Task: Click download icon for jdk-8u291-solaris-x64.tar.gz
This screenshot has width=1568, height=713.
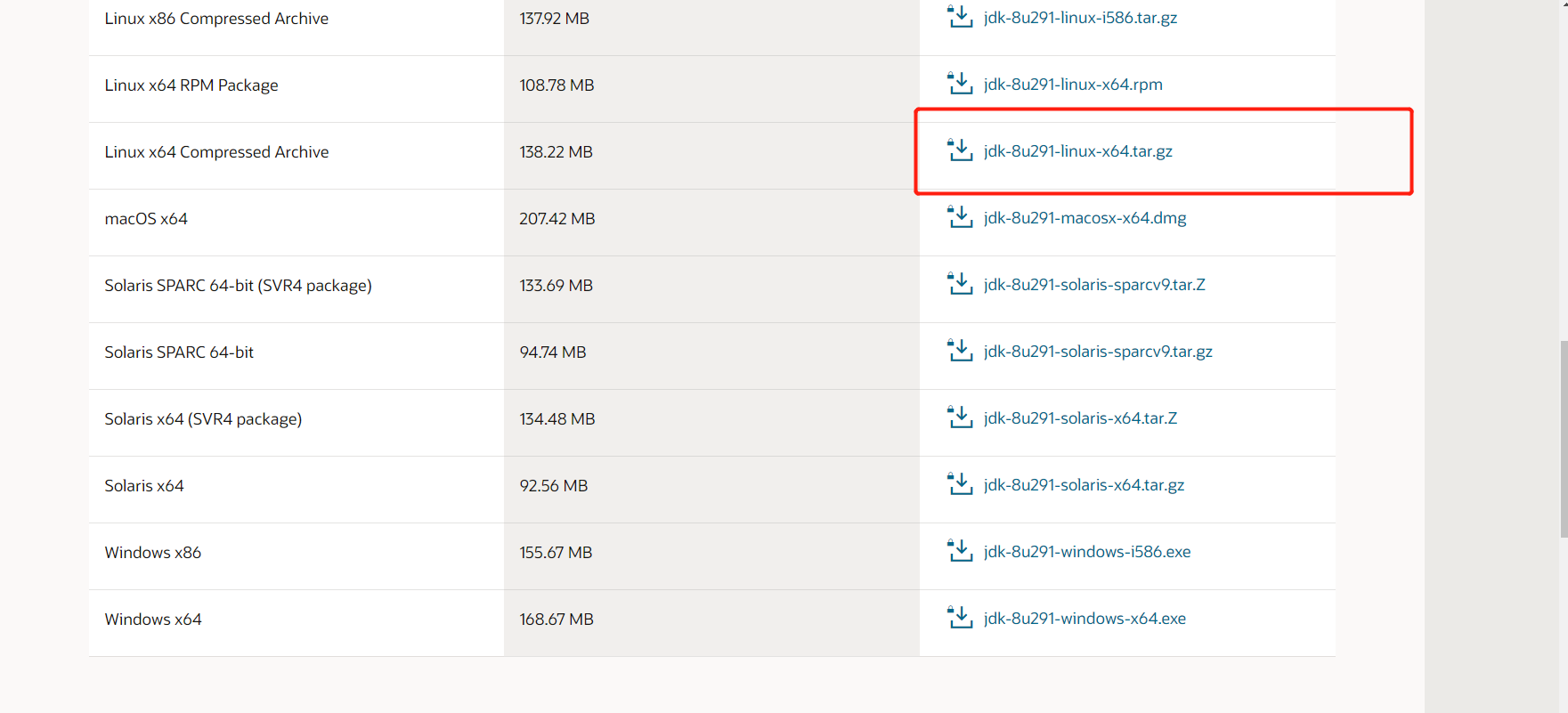Action: coord(960,483)
